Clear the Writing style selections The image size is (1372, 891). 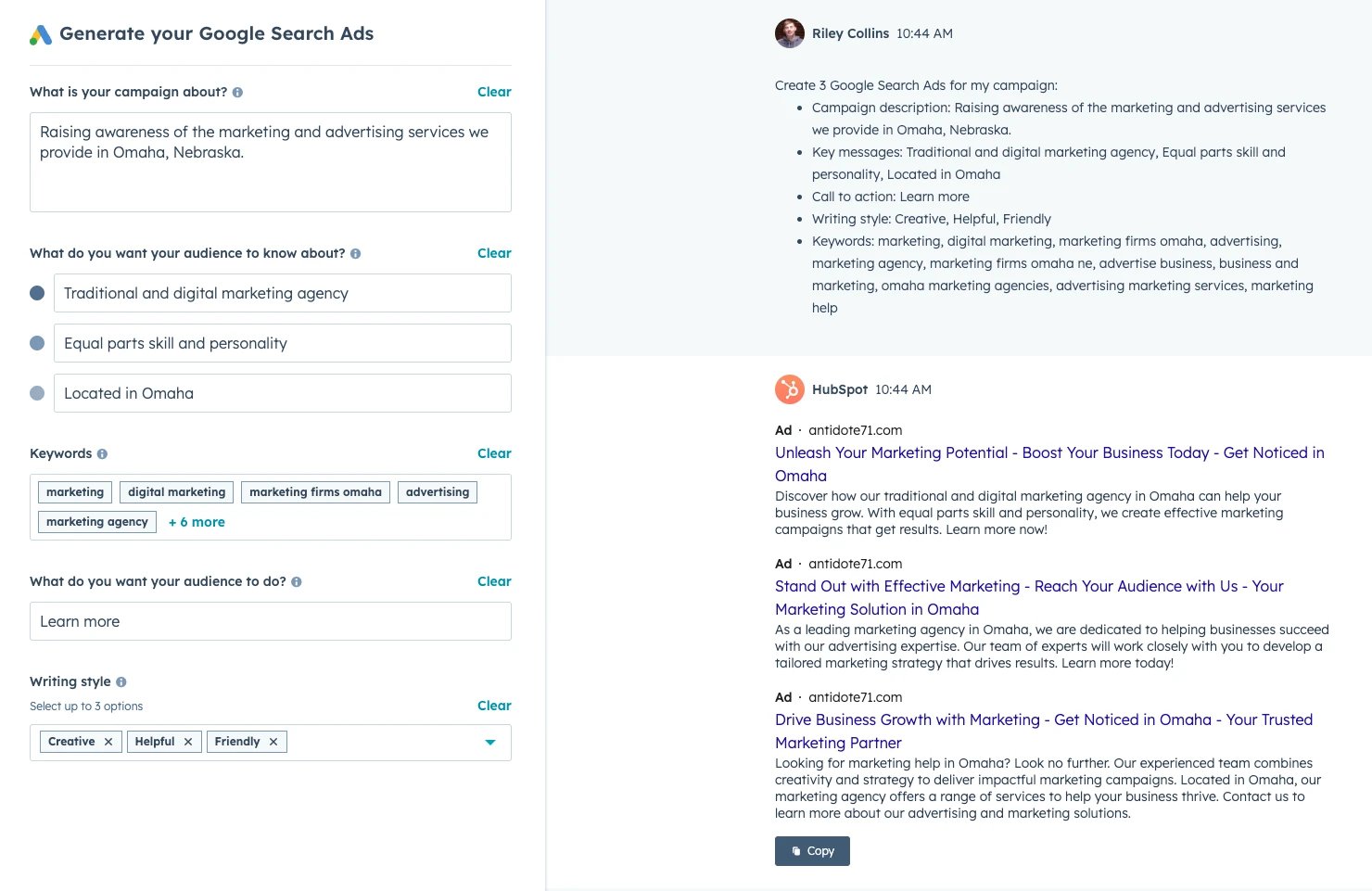coord(494,706)
